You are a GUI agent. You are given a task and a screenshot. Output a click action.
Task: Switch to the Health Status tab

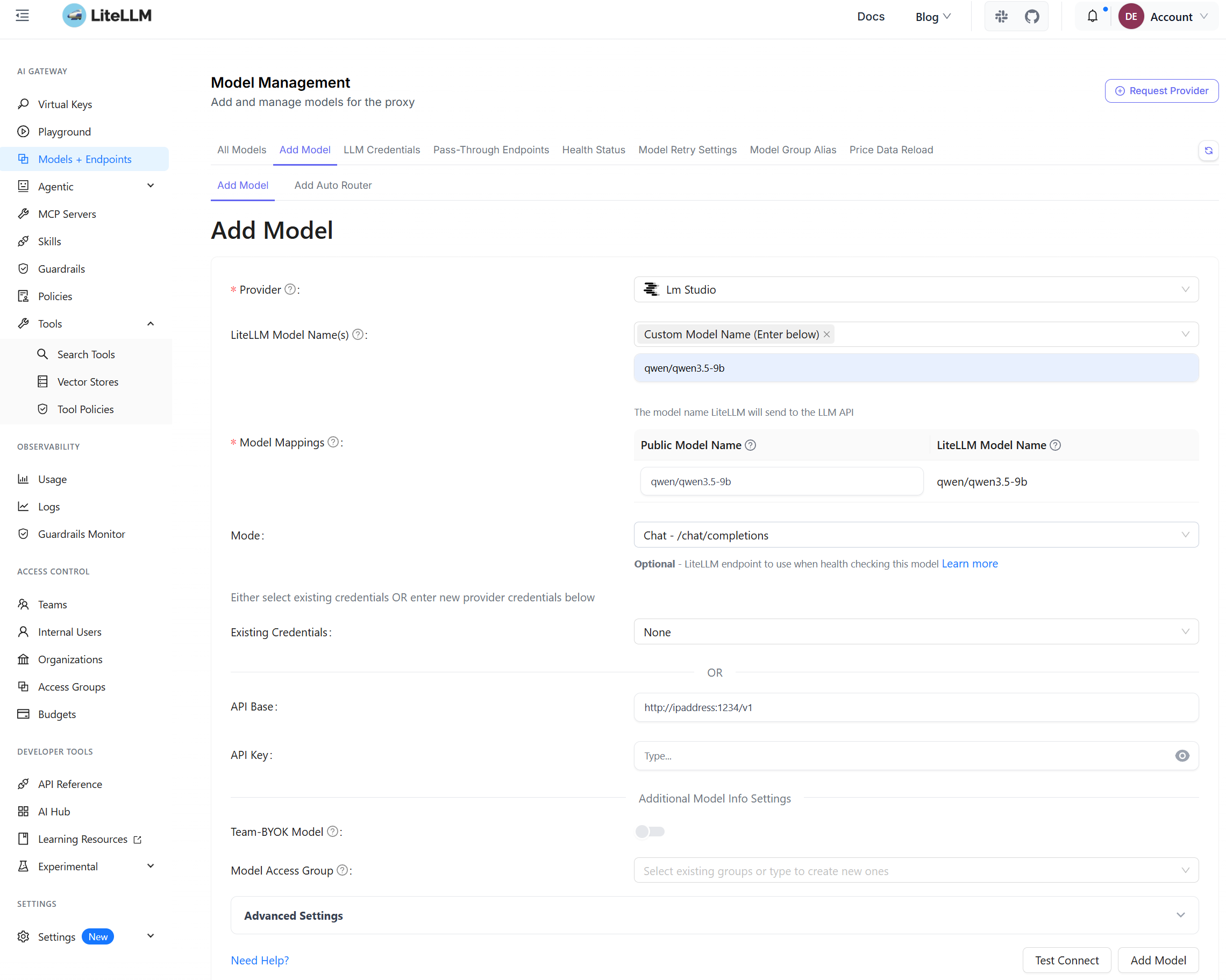pyautogui.click(x=593, y=150)
